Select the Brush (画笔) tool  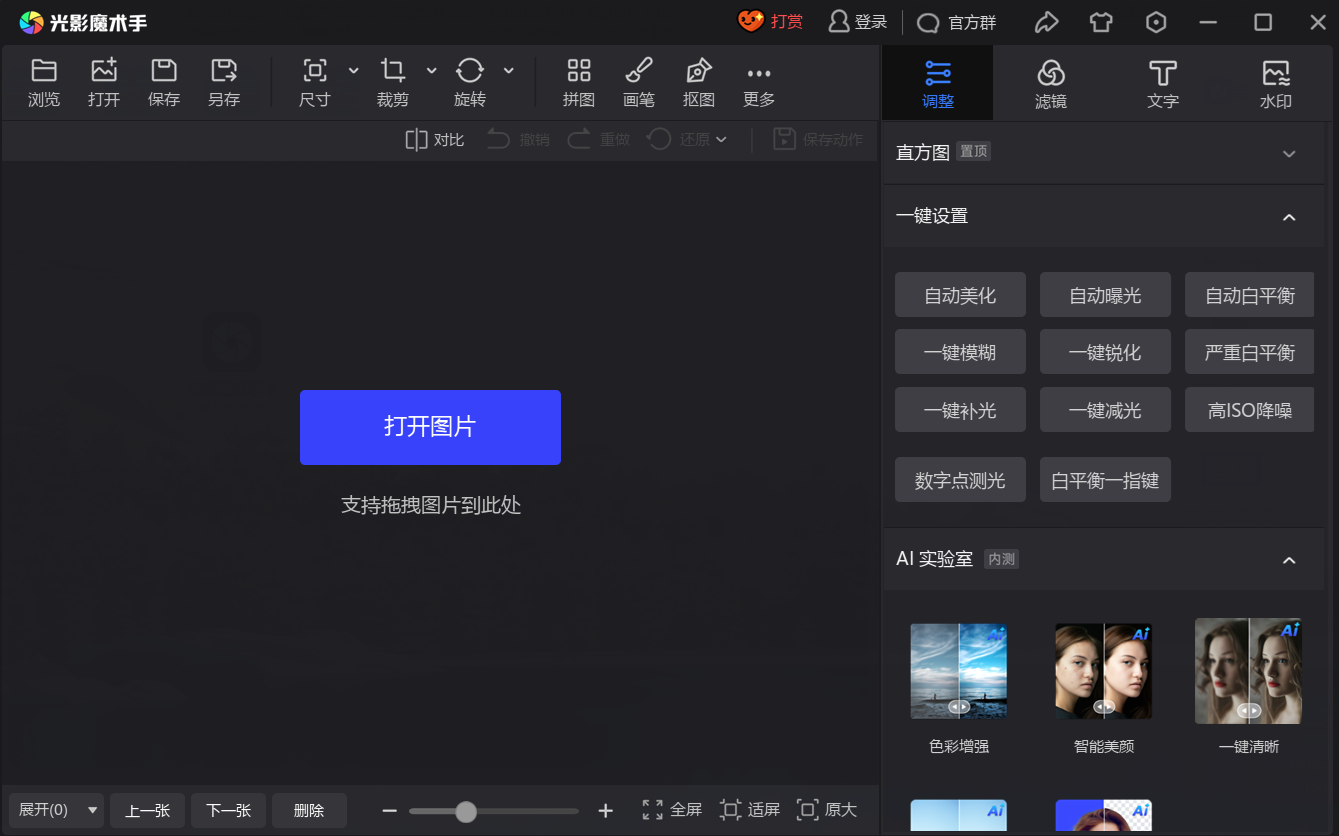point(639,71)
